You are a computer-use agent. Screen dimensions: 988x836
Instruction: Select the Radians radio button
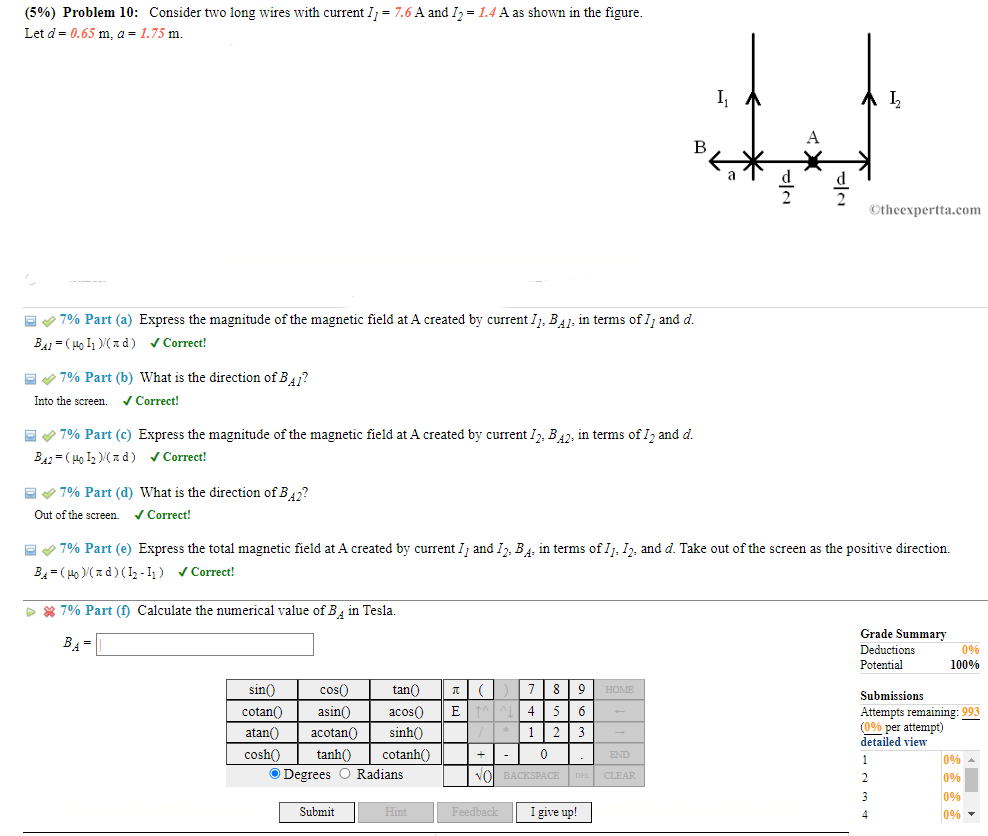coord(343,775)
